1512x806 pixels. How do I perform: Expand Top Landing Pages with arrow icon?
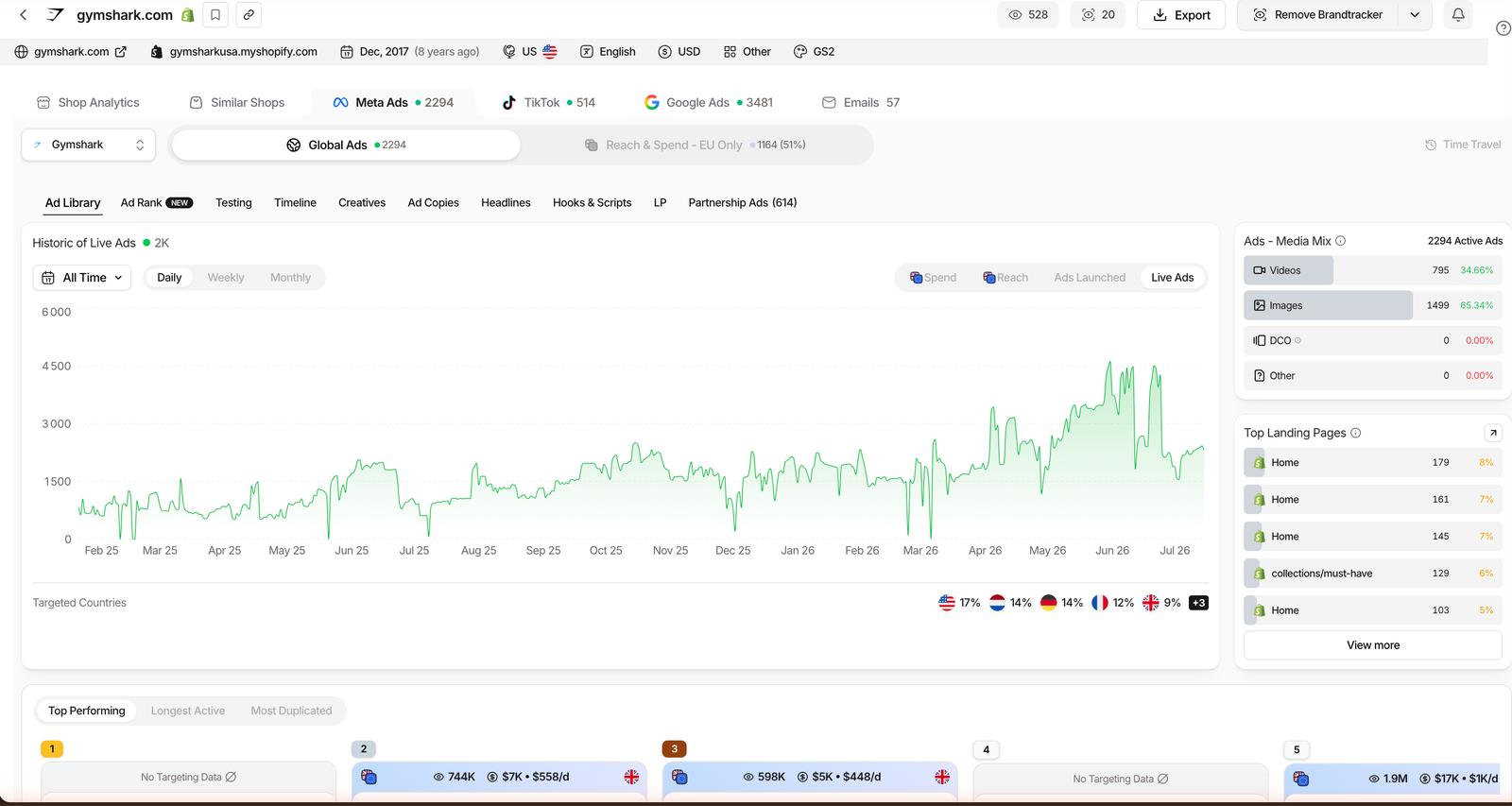(1493, 433)
